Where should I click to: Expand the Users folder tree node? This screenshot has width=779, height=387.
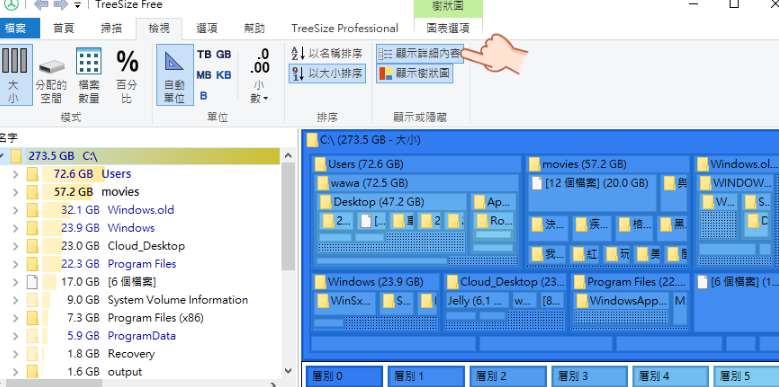pyautogui.click(x=15, y=174)
